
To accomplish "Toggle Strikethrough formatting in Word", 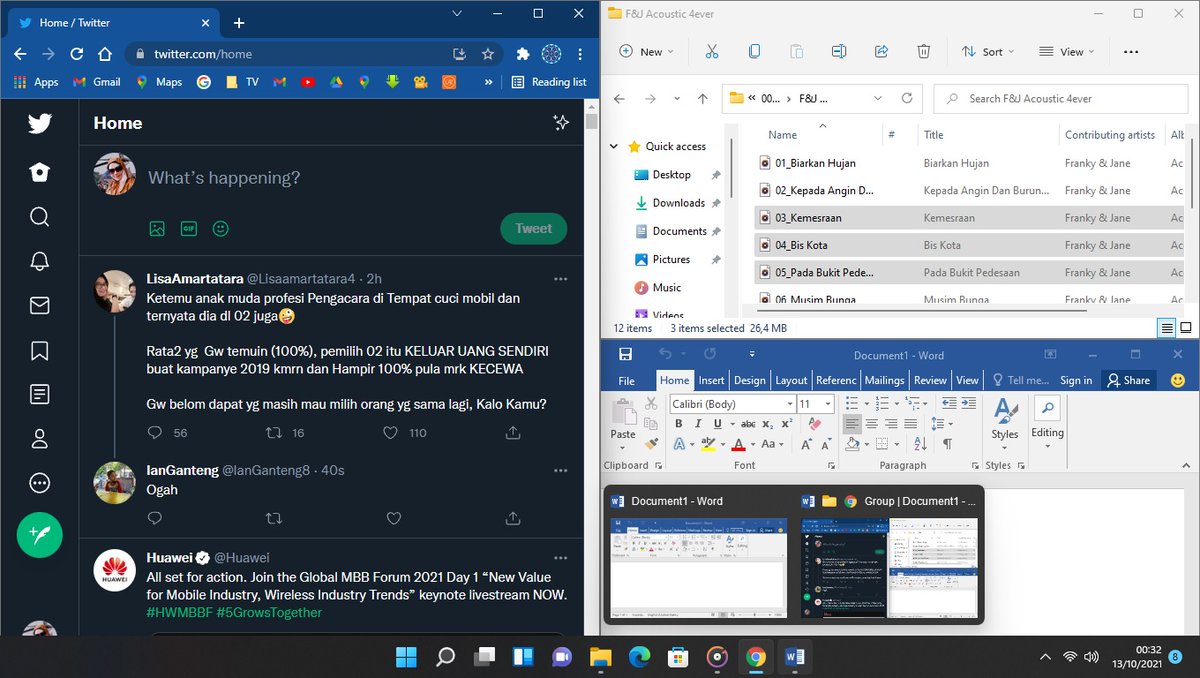I will point(747,424).
